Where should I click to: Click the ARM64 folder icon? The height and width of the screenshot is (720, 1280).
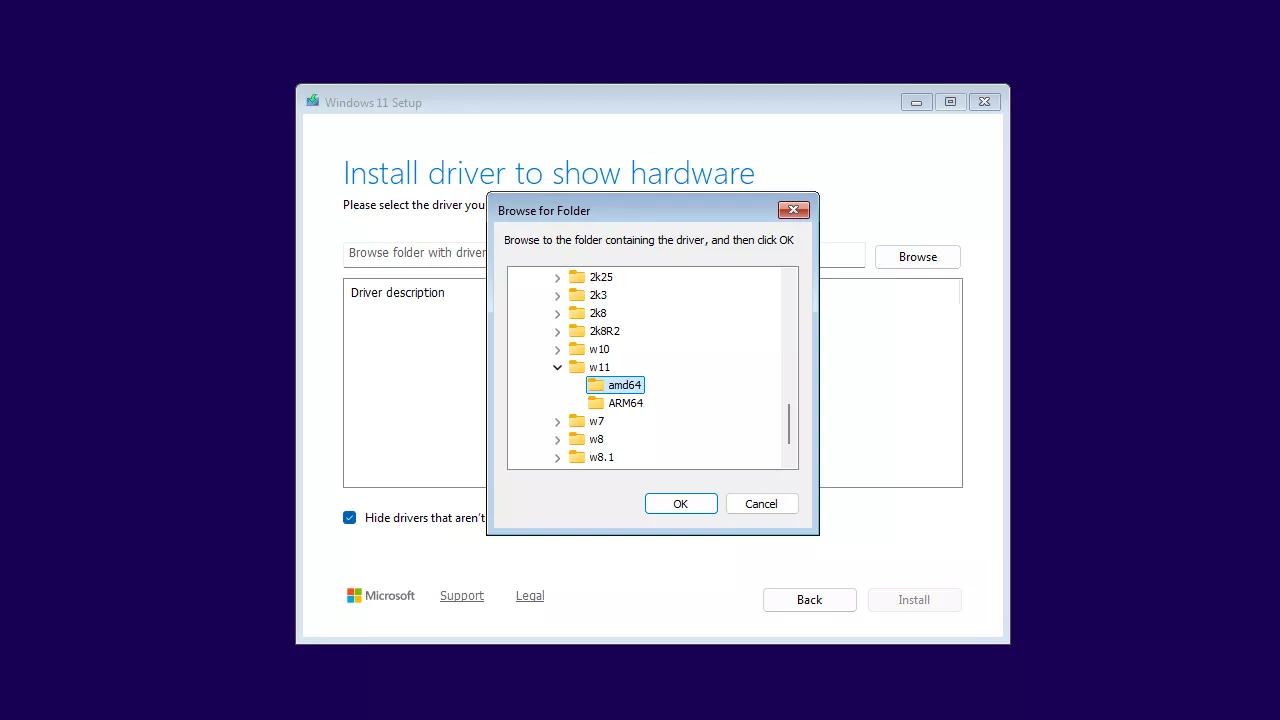(596, 403)
